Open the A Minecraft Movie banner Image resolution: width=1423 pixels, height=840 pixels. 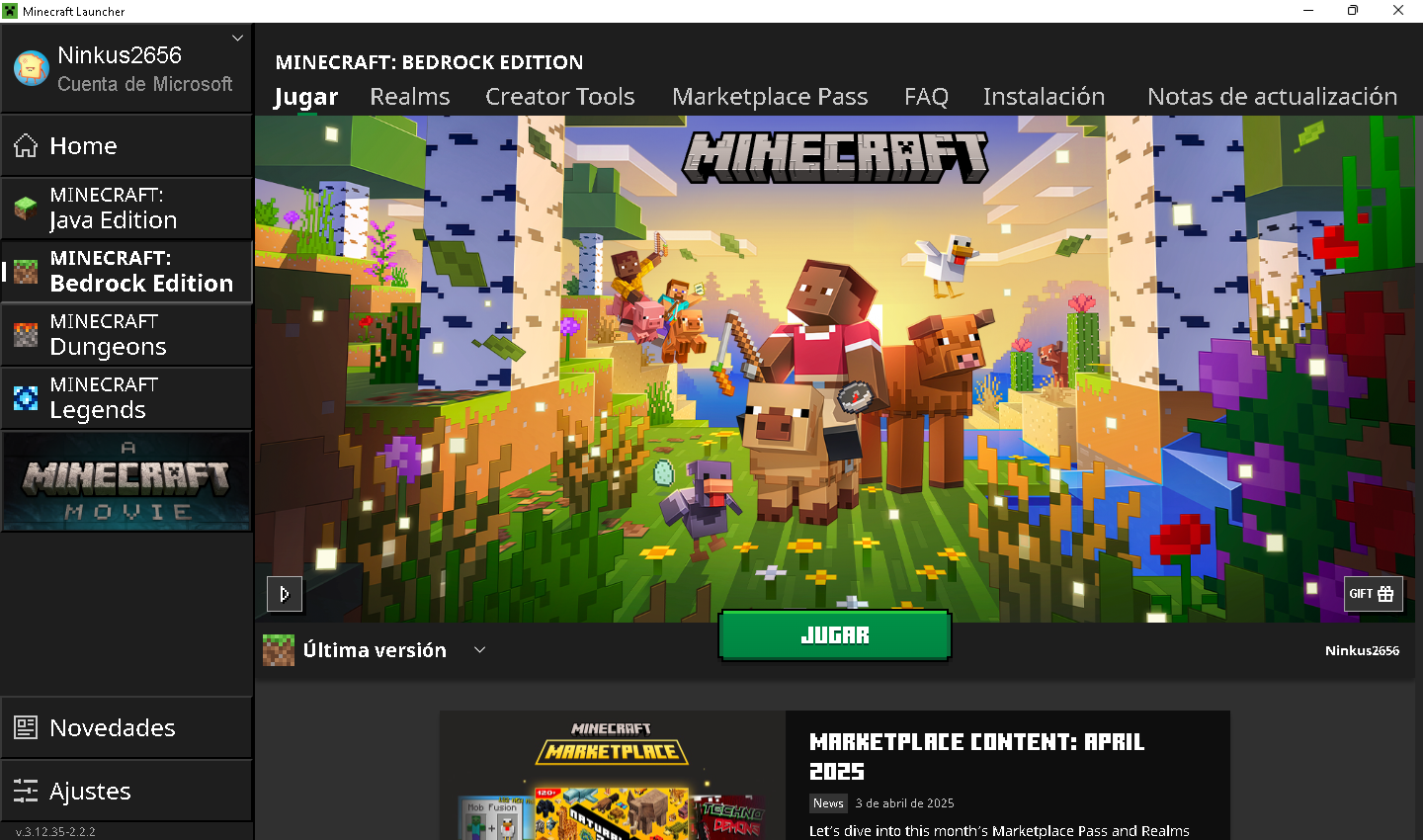pyautogui.click(x=126, y=481)
